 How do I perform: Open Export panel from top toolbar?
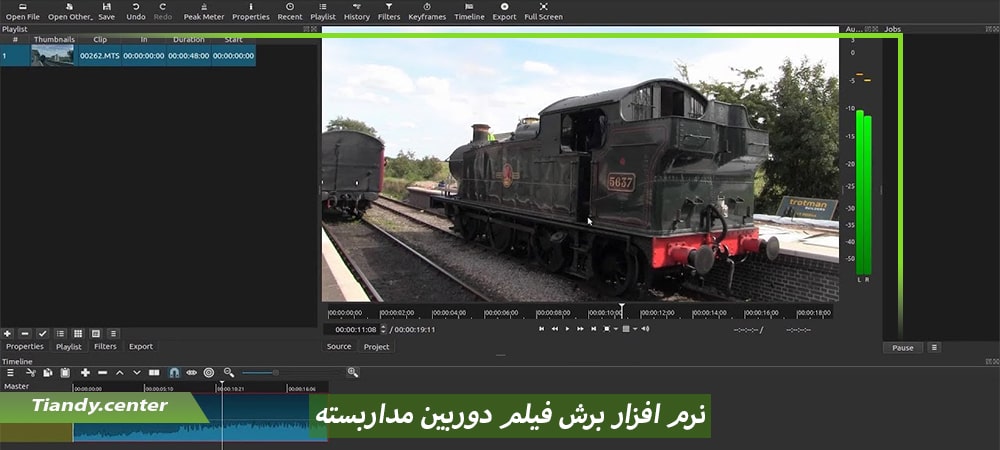tap(504, 11)
